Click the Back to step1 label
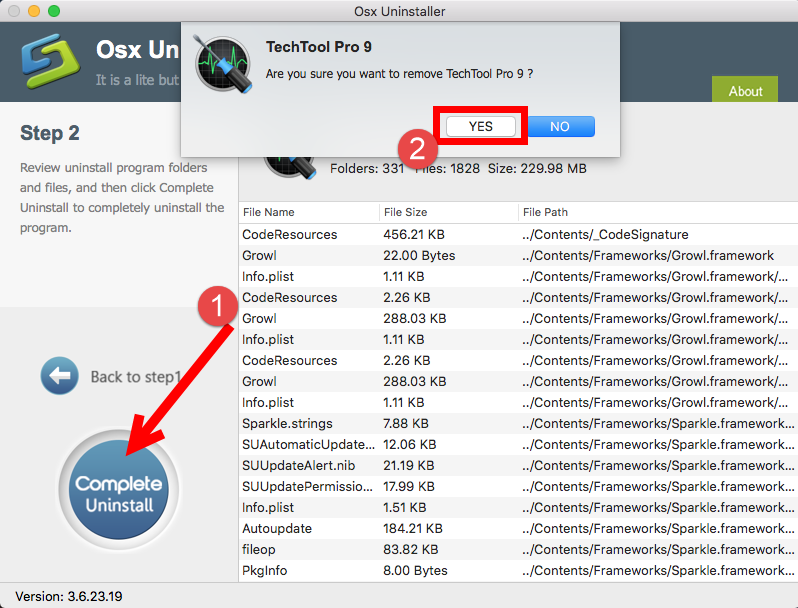The image size is (798, 608). pyautogui.click(x=136, y=377)
